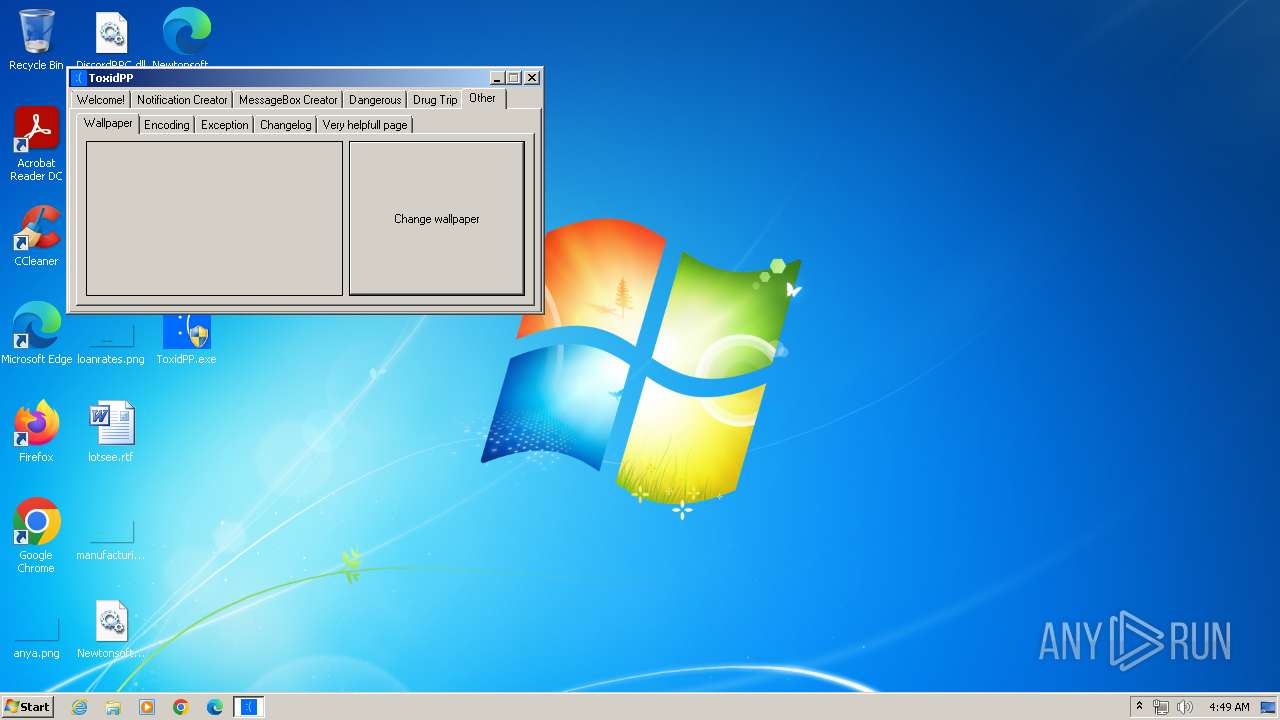Switch to the Encoding sub-tab

pyautogui.click(x=166, y=125)
